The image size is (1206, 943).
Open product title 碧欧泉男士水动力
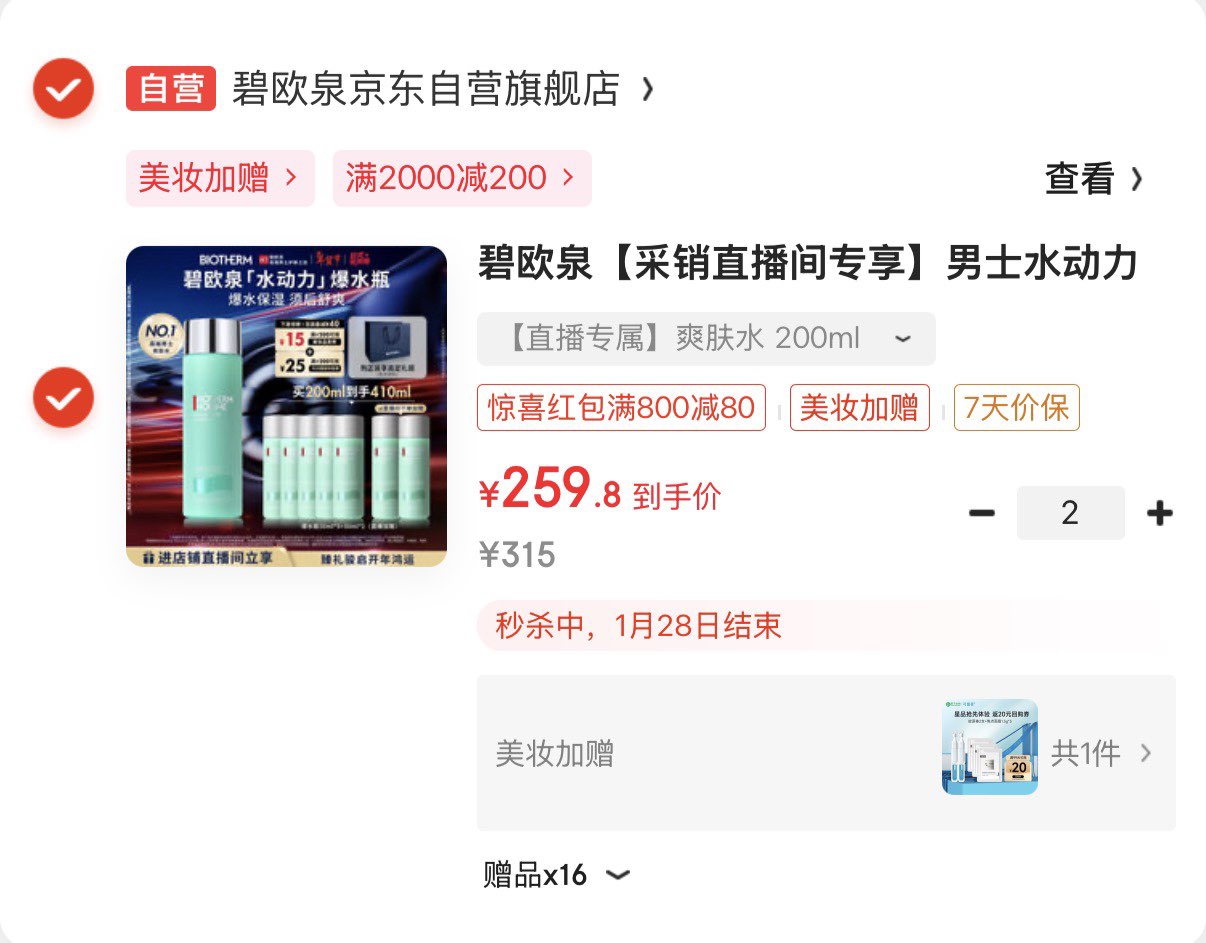(x=808, y=264)
